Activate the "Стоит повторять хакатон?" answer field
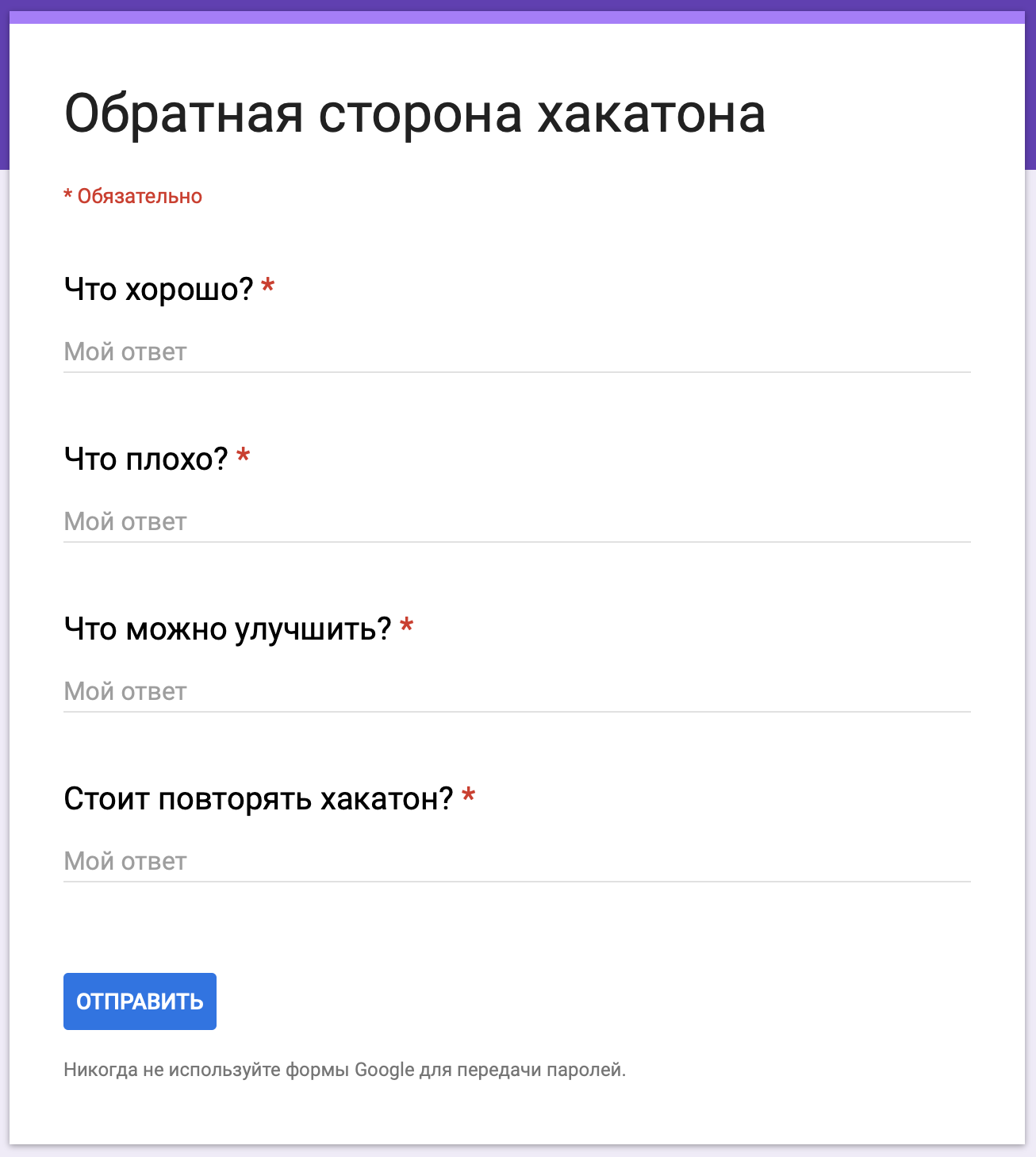Image resolution: width=1036 pixels, height=1157 pixels. pos(517,862)
